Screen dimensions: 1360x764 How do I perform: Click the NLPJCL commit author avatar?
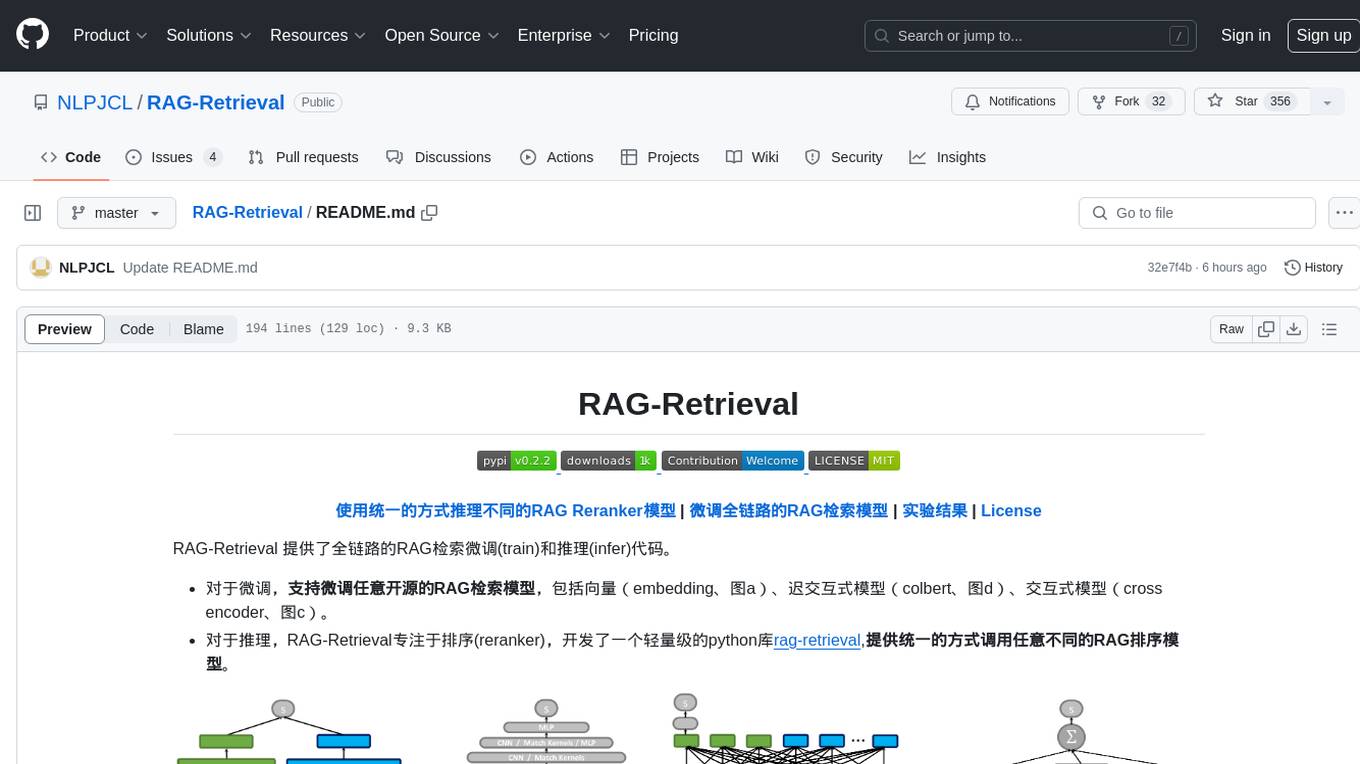41,267
